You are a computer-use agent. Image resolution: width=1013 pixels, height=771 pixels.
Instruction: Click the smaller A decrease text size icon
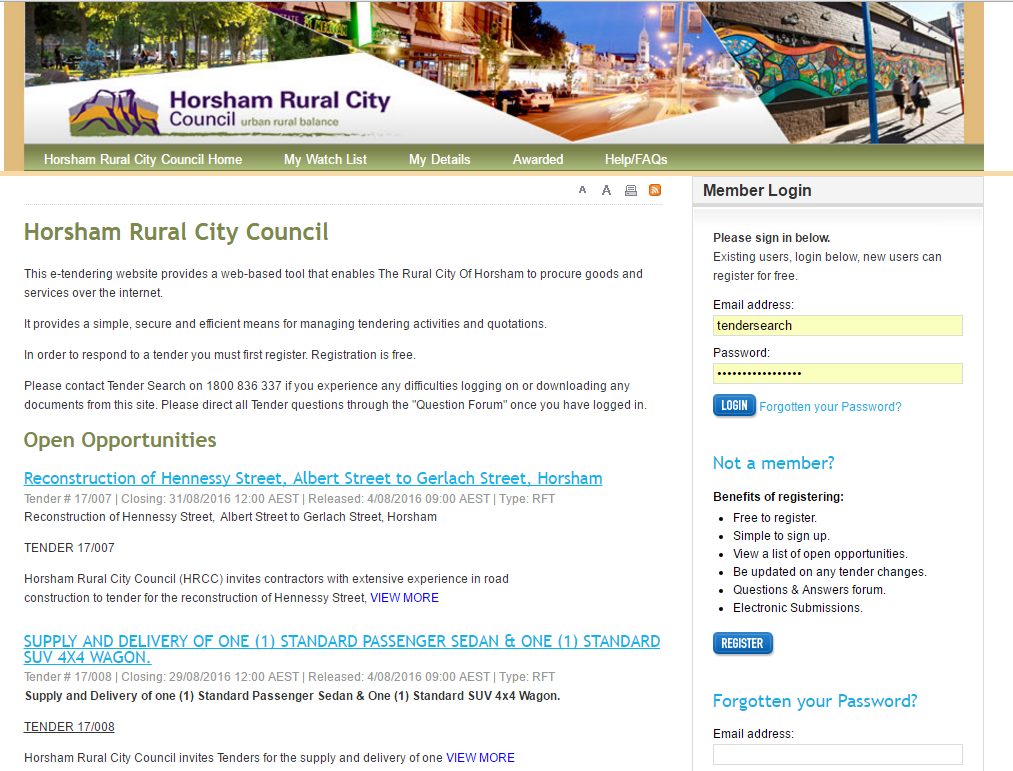coord(582,190)
